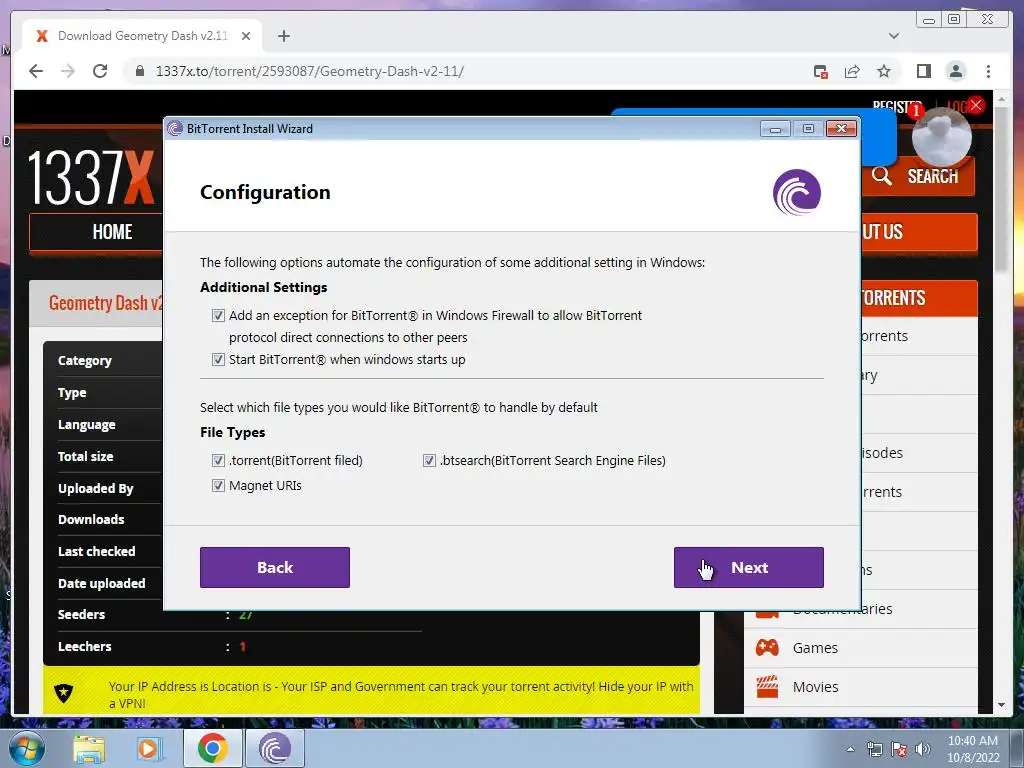This screenshot has height=768, width=1024.
Task: Click network tray icon
Action: [874, 749]
